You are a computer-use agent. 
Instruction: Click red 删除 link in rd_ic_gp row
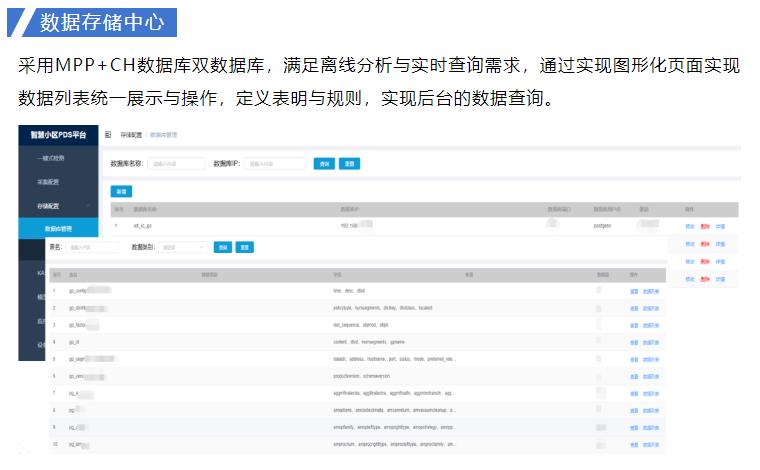(705, 227)
